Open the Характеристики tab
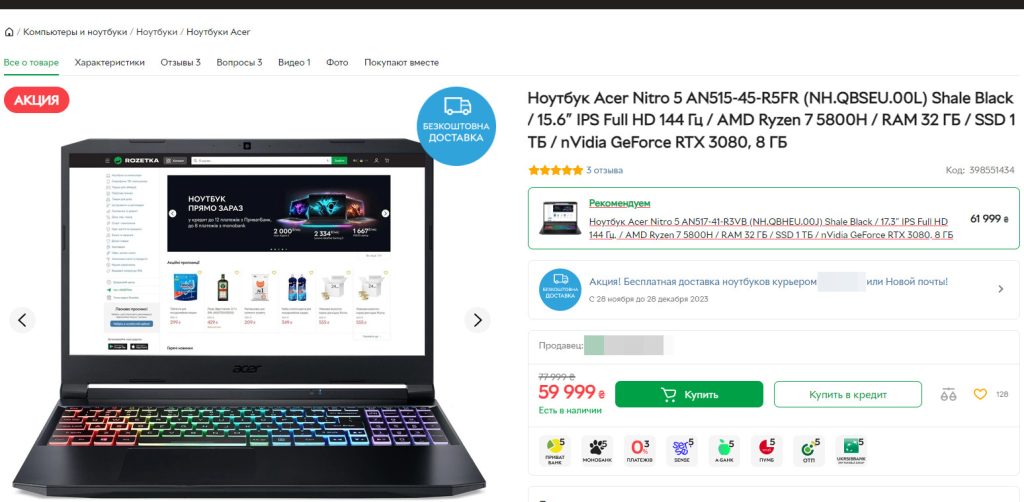 110,63
